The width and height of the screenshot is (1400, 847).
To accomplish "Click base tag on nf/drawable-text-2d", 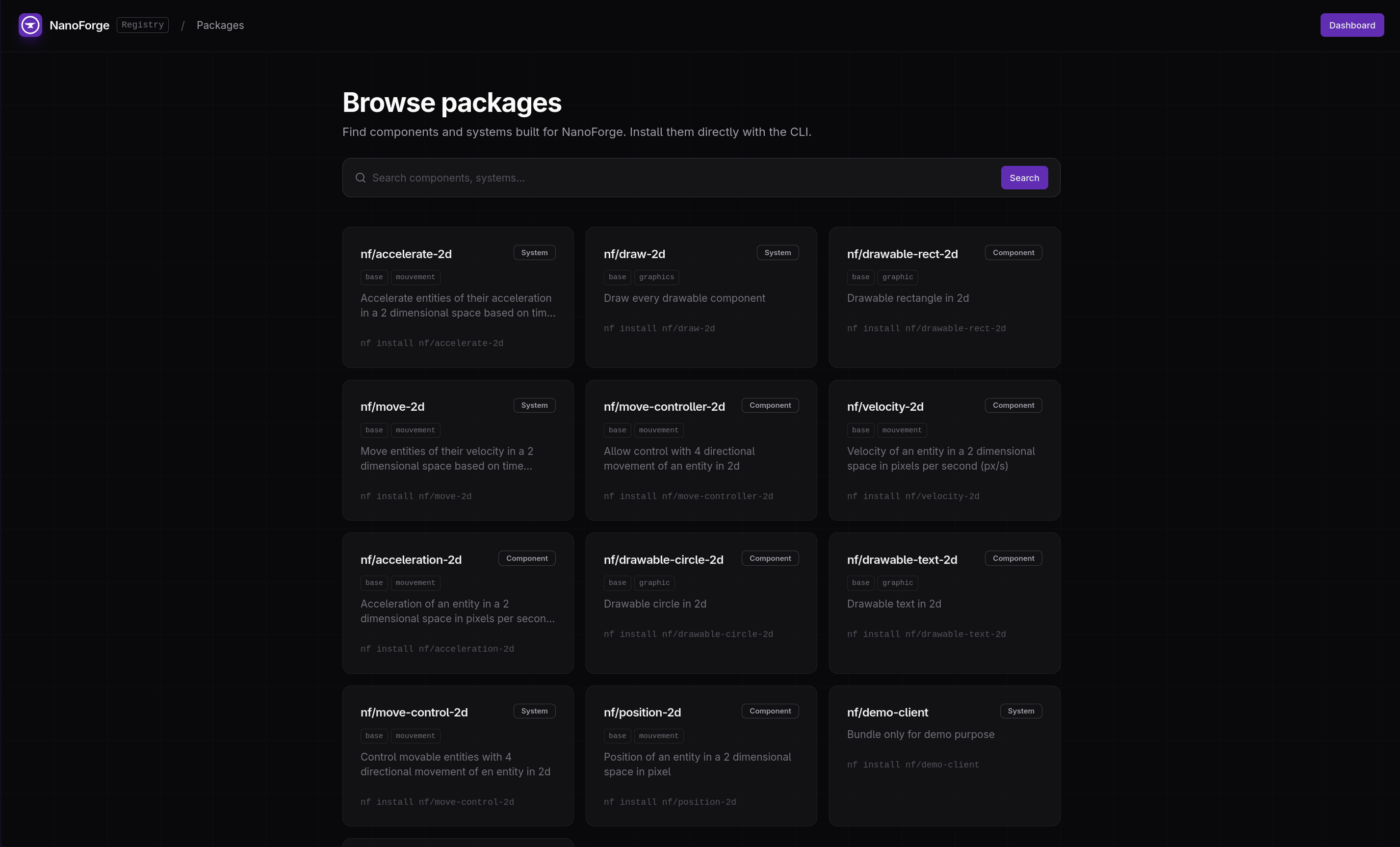I will (x=860, y=583).
